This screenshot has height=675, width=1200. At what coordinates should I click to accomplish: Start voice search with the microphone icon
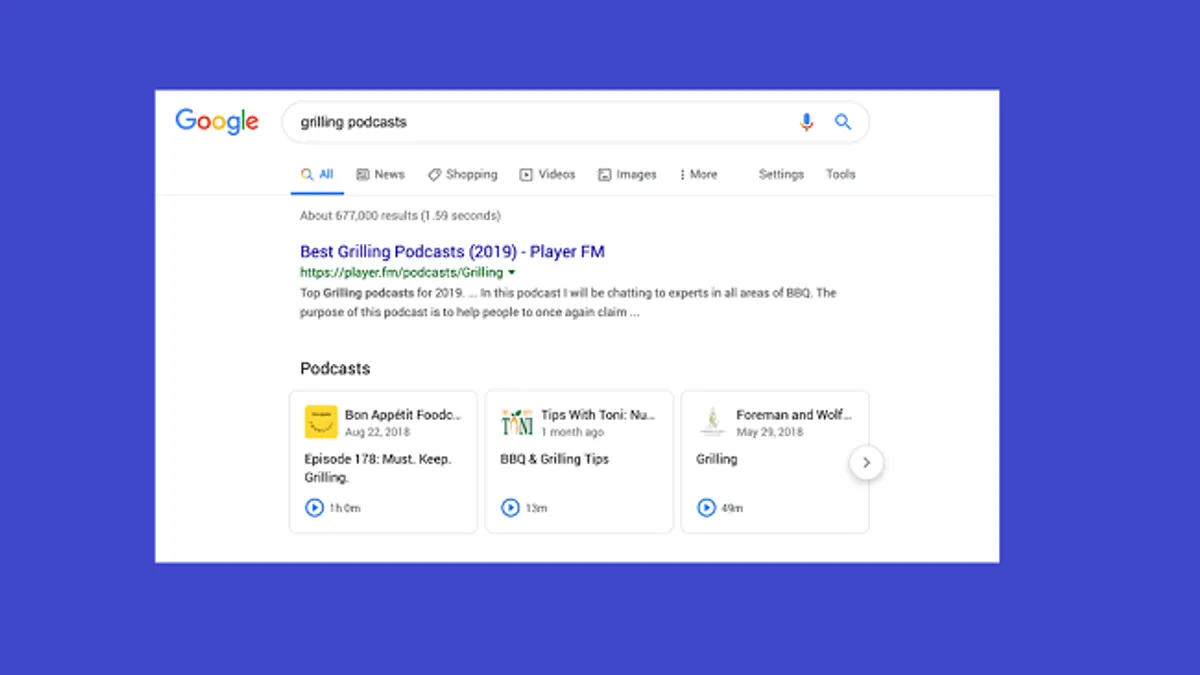[x=806, y=122]
